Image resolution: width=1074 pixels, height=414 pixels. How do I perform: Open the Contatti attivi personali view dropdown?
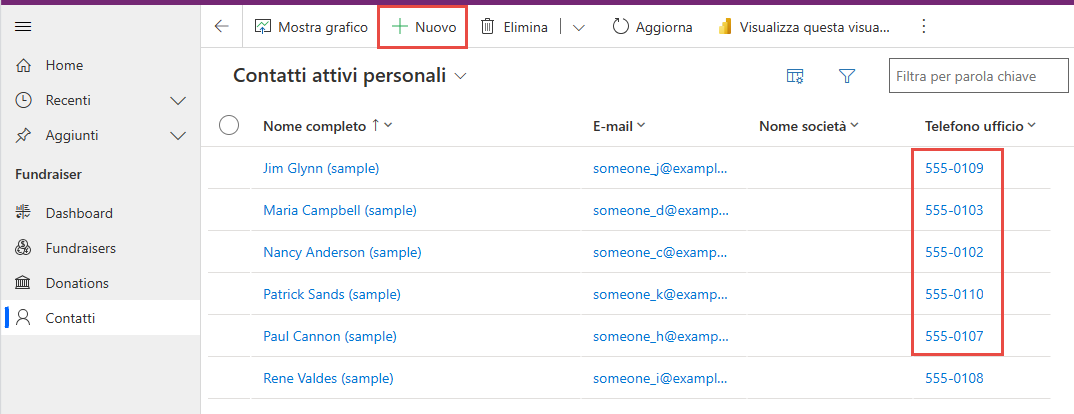pos(461,76)
